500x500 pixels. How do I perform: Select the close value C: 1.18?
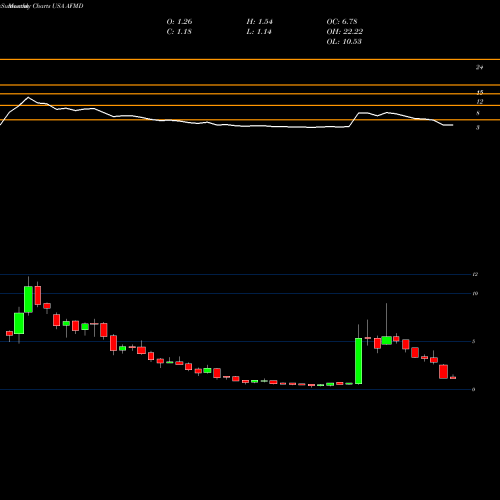179,32
